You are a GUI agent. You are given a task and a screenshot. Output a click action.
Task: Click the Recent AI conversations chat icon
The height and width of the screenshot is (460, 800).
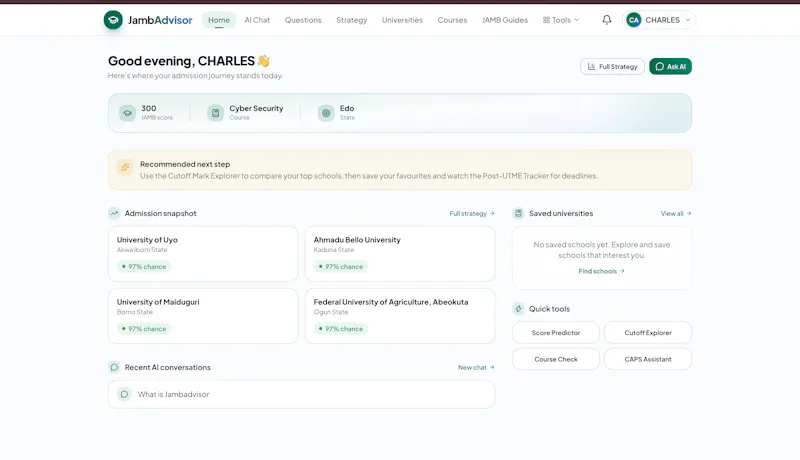click(114, 367)
